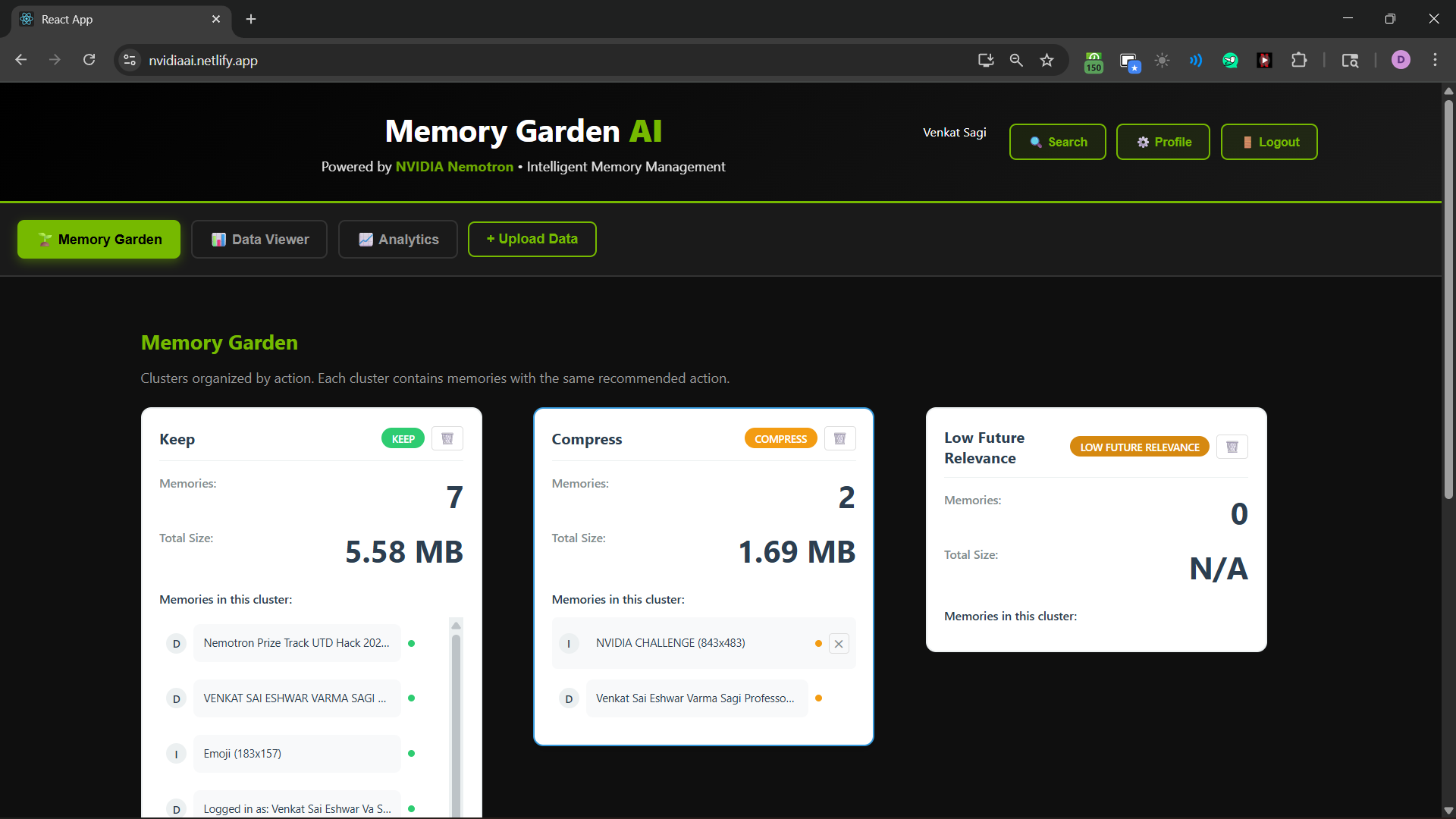Open browser extensions puzzle icon

click(1299, 61)
